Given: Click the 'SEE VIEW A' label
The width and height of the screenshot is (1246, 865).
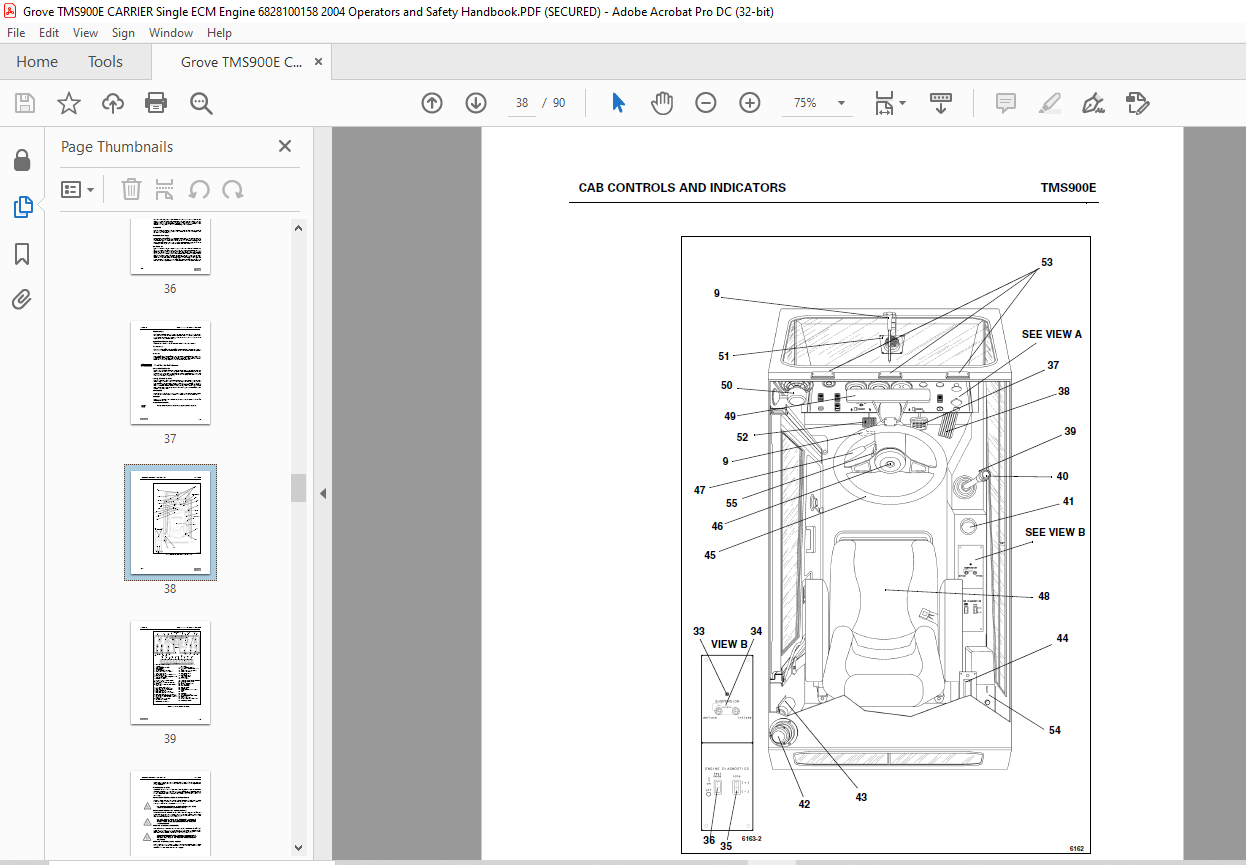Looking at the screenshot, I should point(1052,334).
